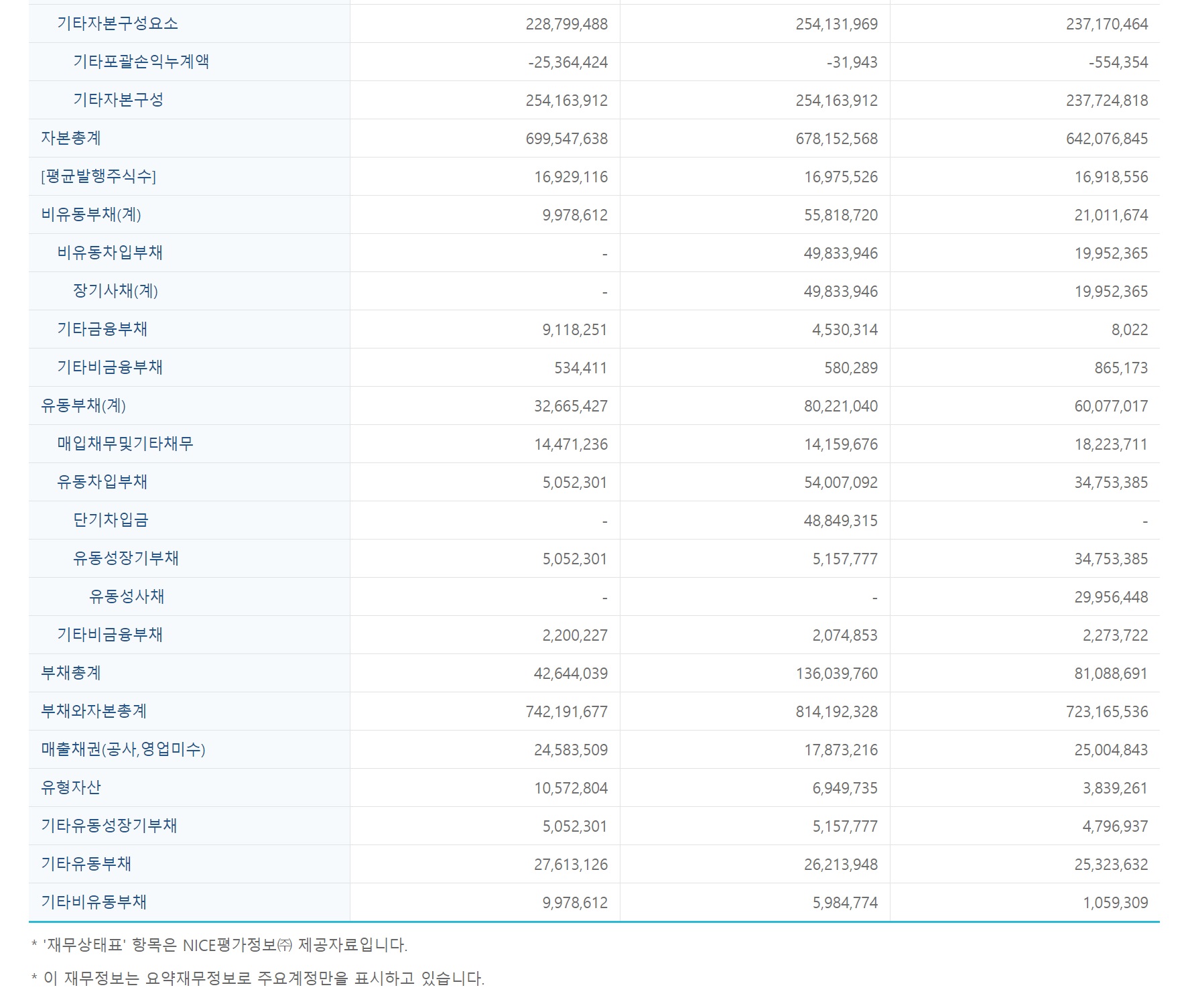The width and height of the screenshot is (1188, 1008).
Task: Click the value 9,118,251
Action: (575, 330)
